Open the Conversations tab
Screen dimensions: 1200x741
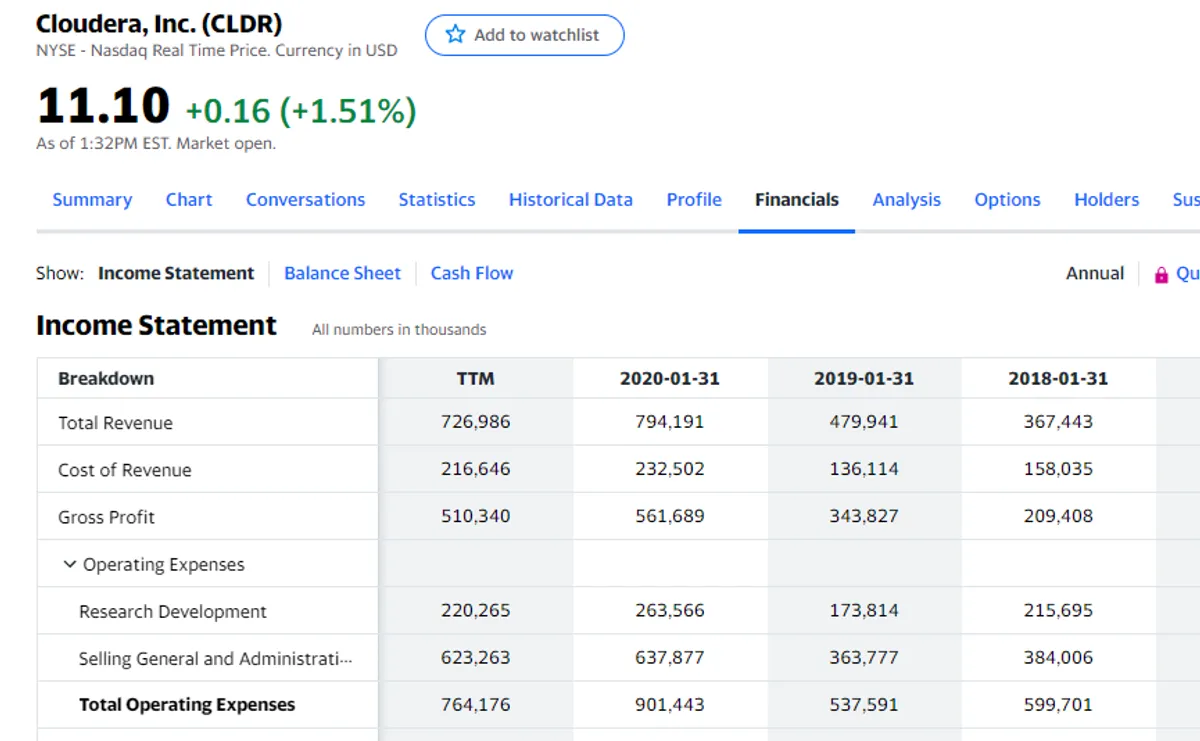(305, 200)
